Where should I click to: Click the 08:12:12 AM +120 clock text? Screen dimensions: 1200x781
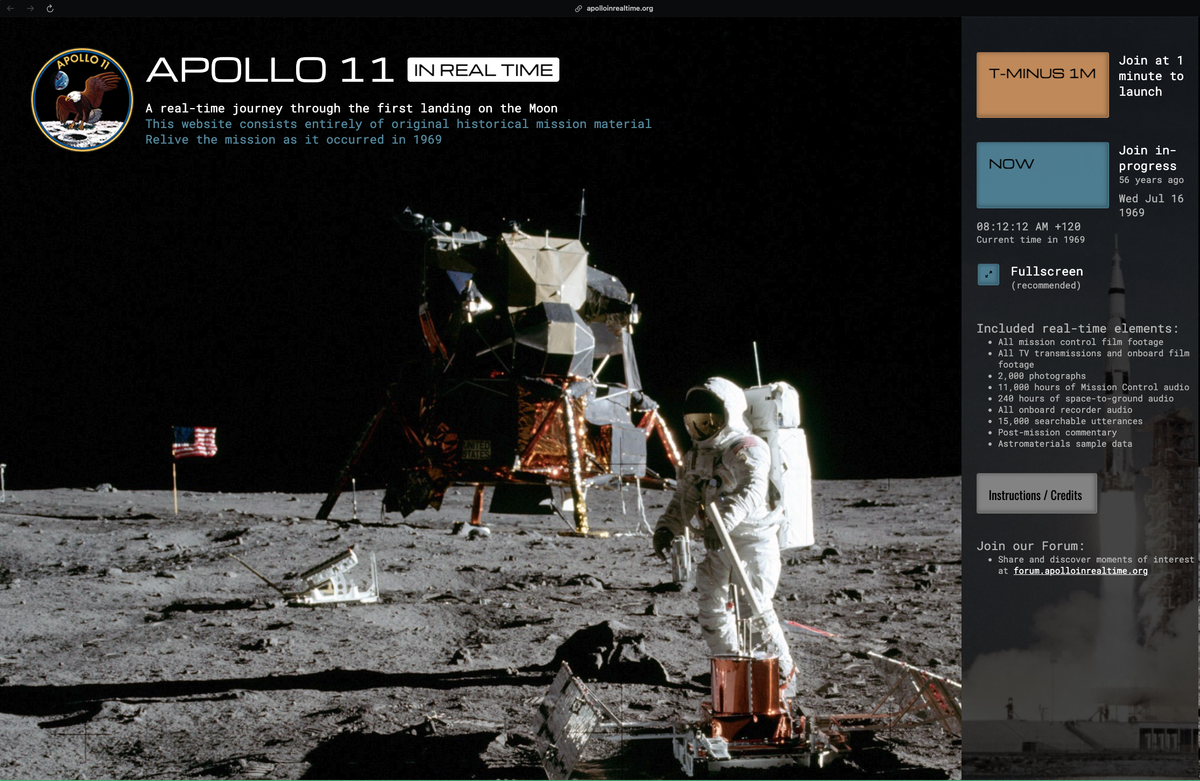pyautogui.click(x=1028, y=227)
